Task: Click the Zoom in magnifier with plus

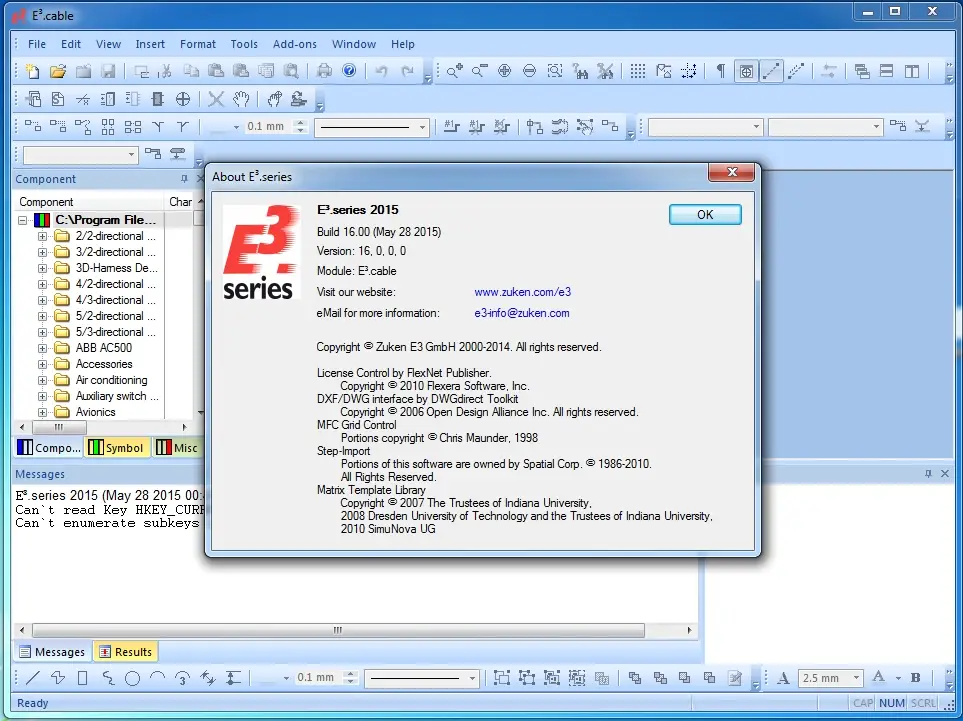Action: click(x=454, y=71)
